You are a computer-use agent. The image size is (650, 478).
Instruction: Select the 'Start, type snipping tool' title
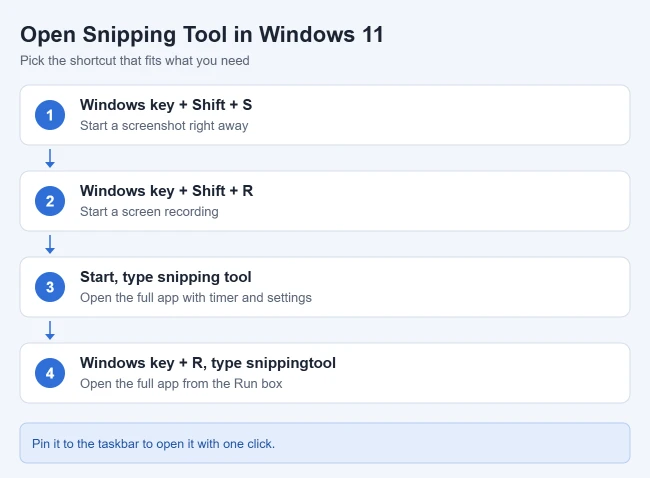pyautogui.click(x=166, y=277)
